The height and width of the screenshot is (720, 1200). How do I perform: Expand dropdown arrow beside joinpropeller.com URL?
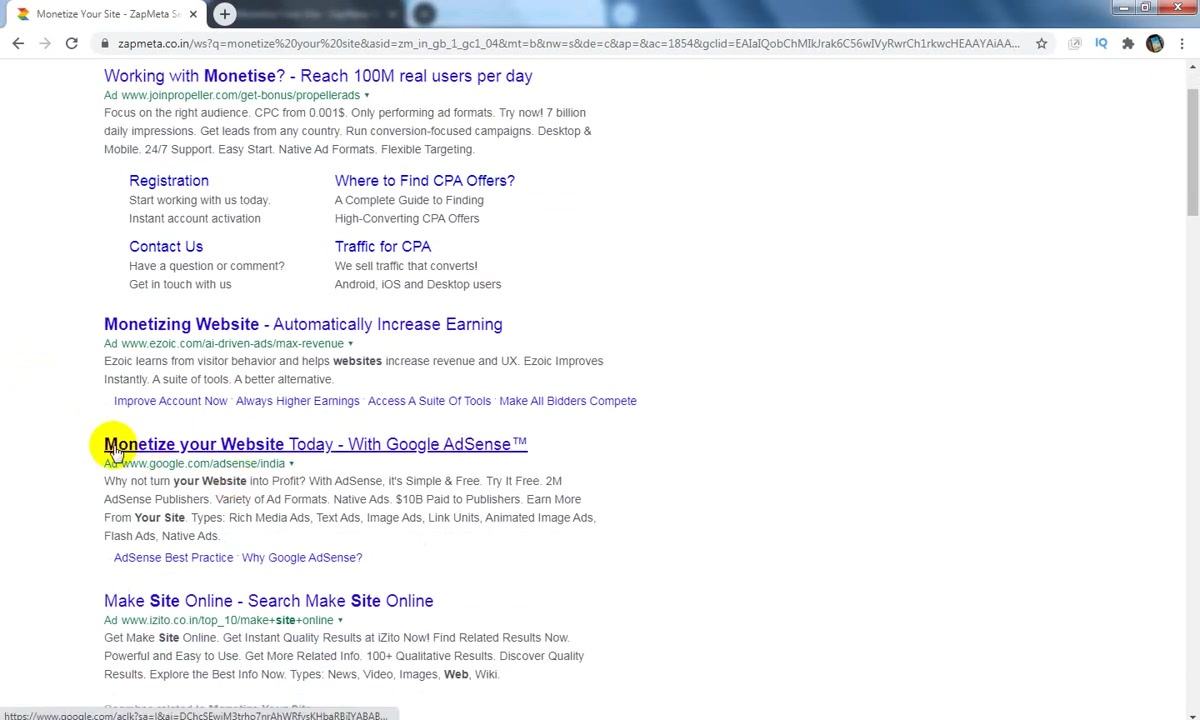click(x=366, y=95)
